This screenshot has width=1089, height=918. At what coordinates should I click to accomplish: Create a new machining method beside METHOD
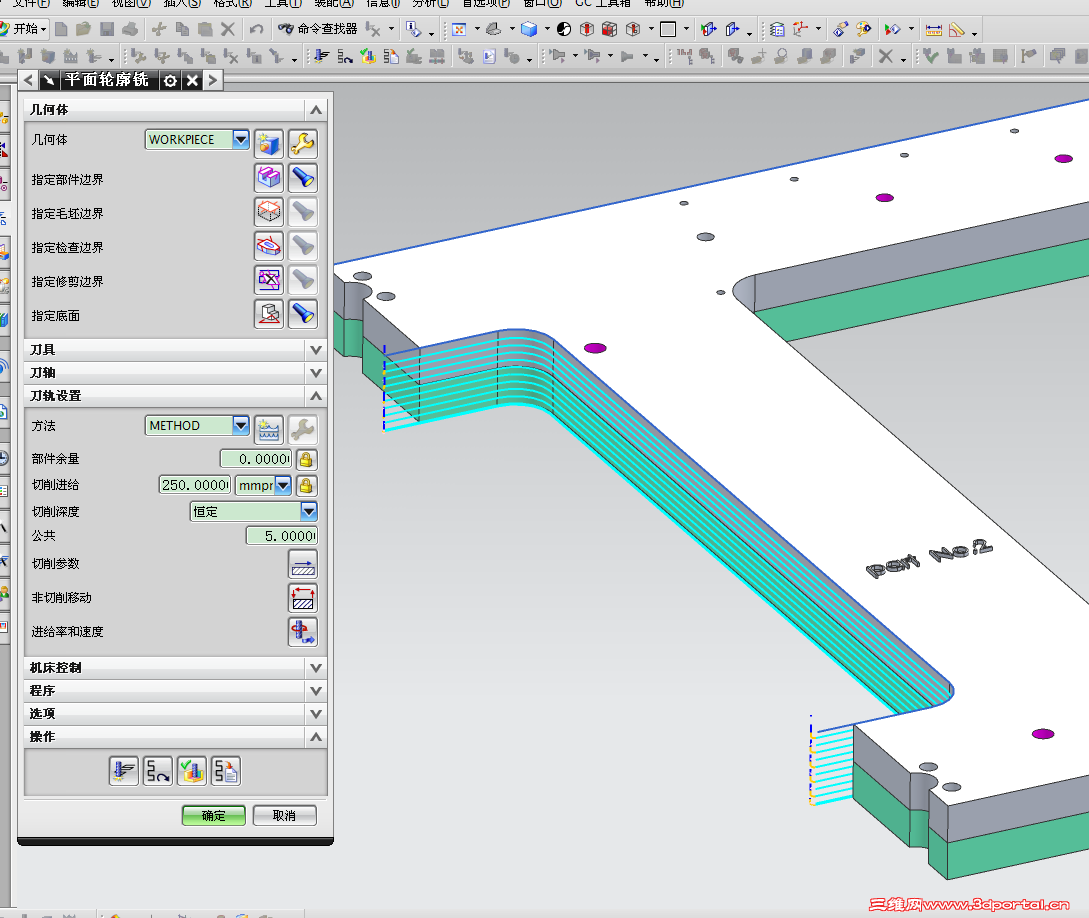(x=269, y=430)
